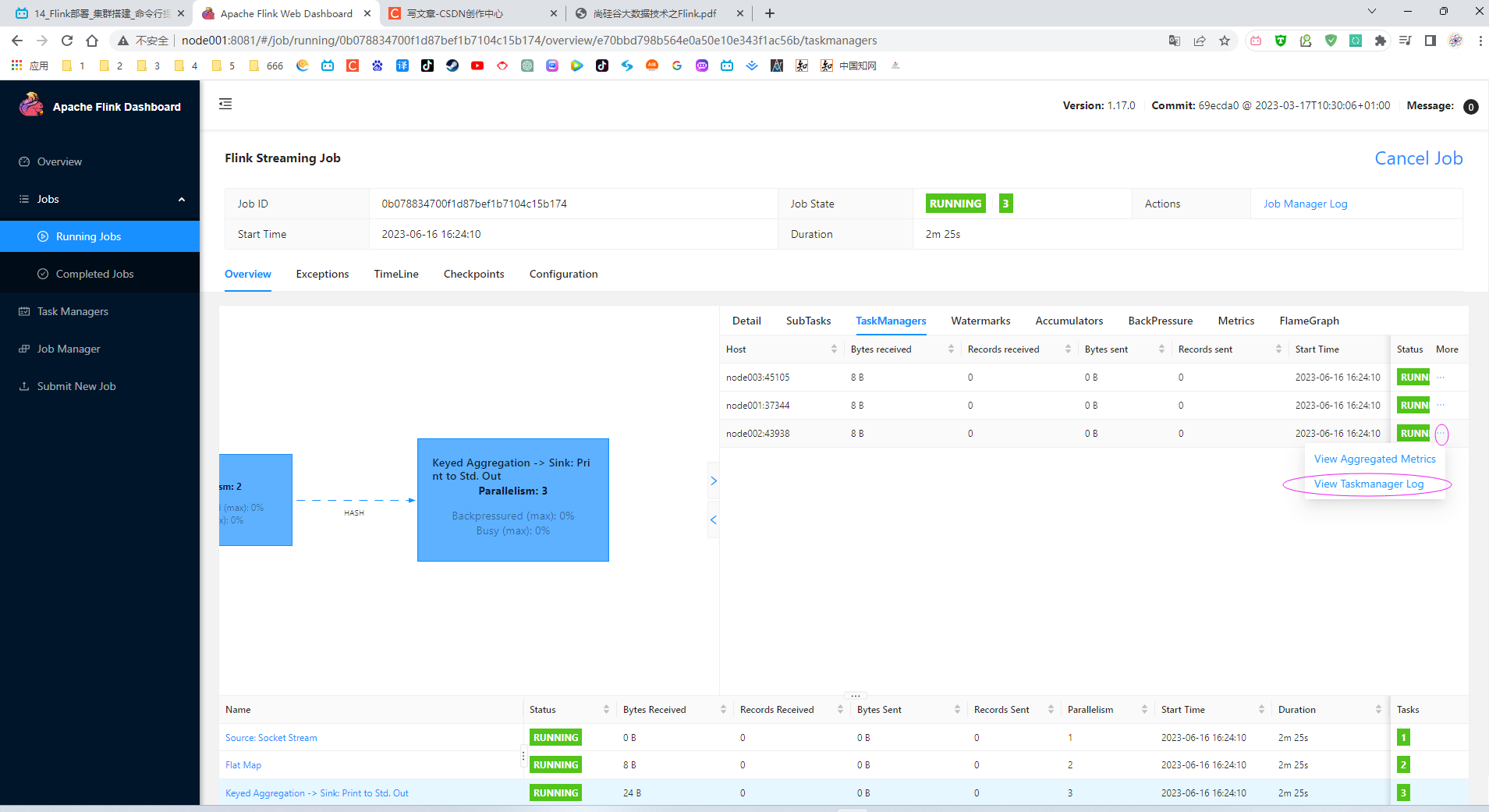Open Overview in the sidebar
1489x812 pixels.
pyautogui.click(x=59, y=161)
